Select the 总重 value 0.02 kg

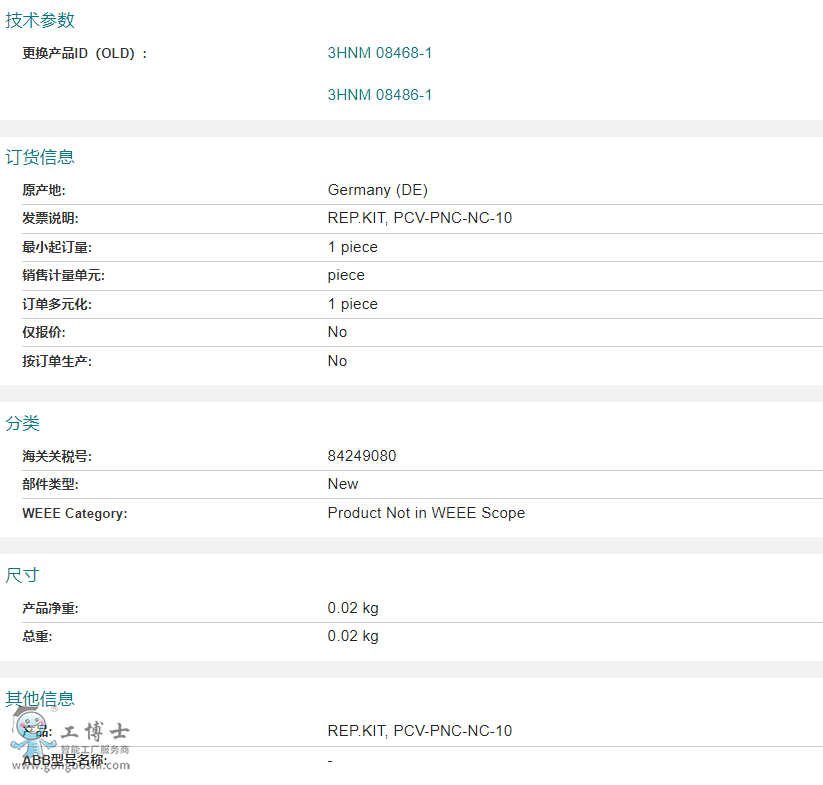pos(353,636)
